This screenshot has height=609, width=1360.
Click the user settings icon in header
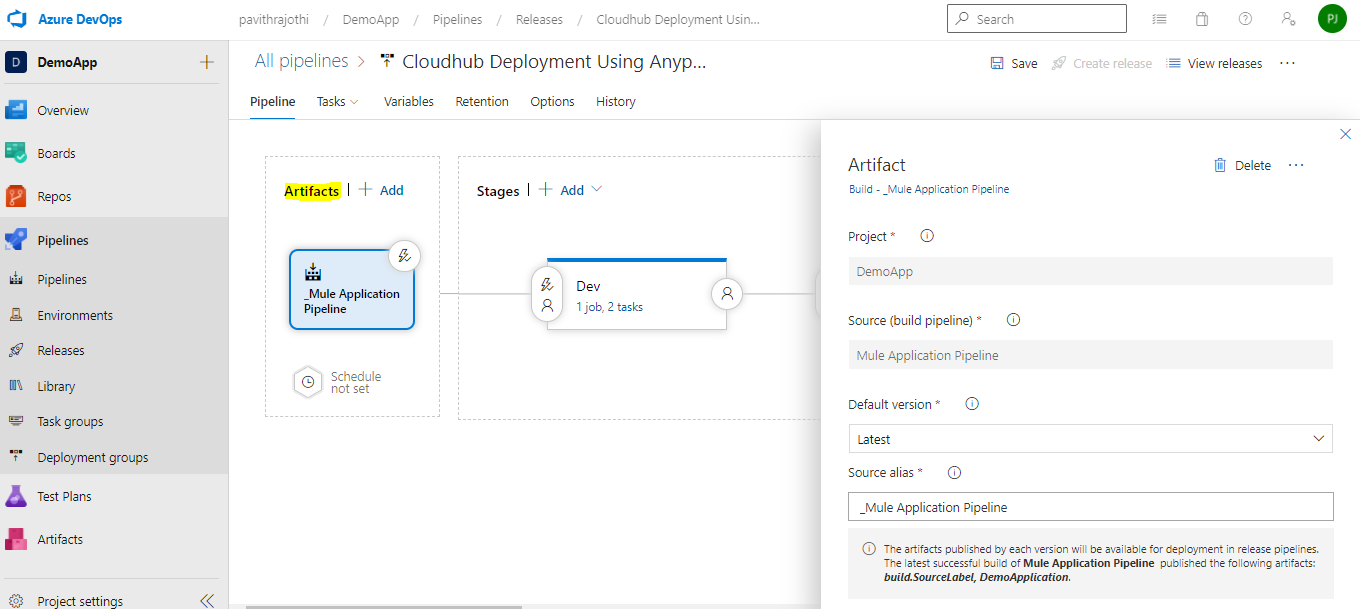click(1288, 19)
